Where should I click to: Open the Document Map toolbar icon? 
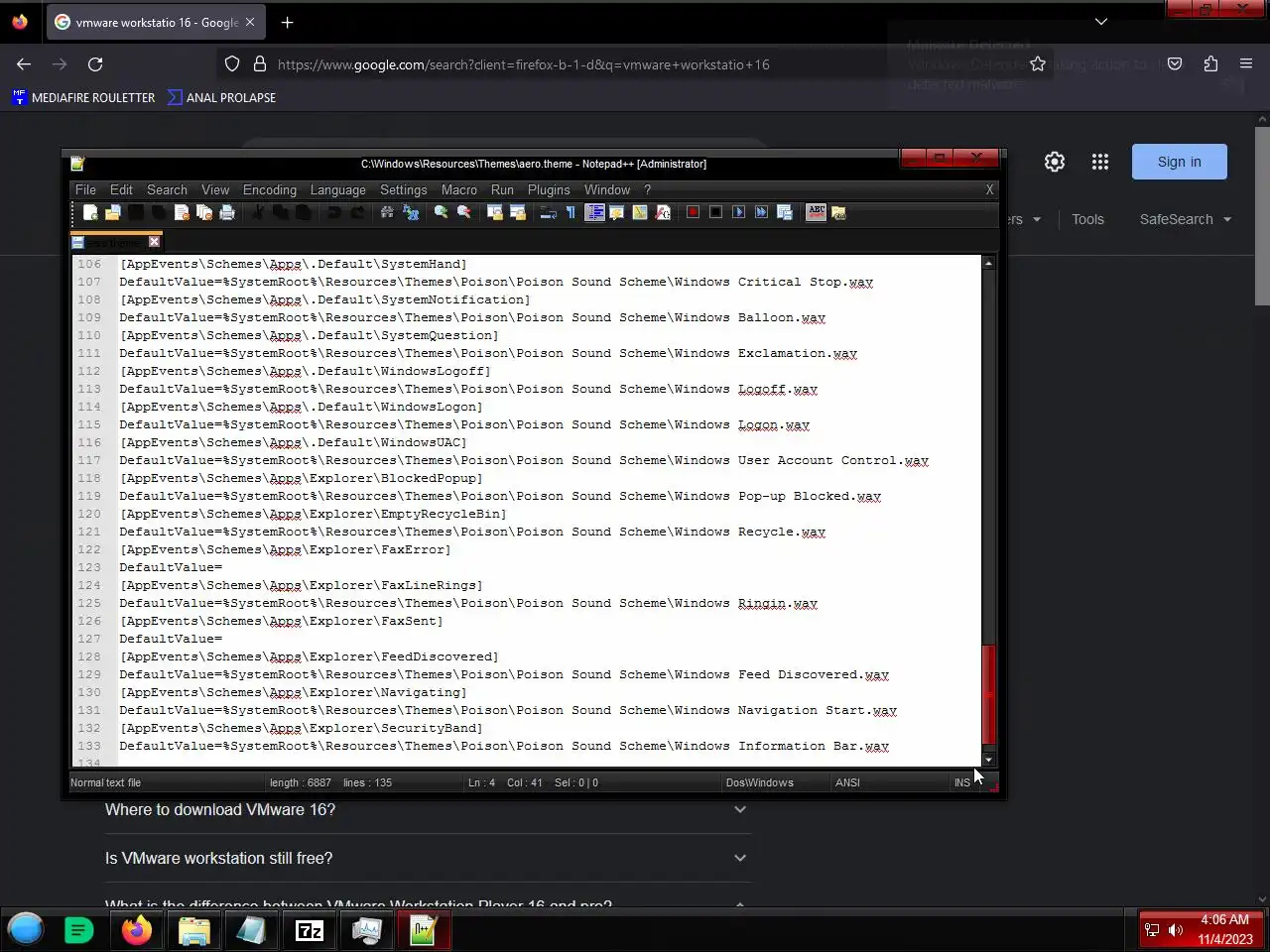[x=640, y=212]
